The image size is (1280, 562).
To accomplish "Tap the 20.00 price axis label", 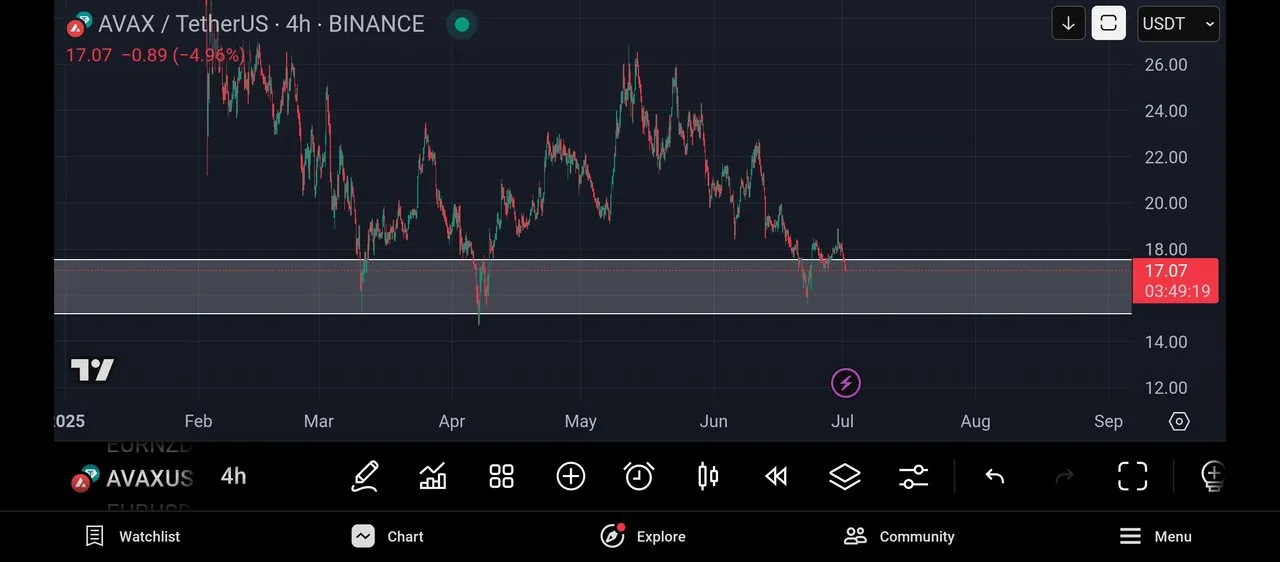I will click(1166, 203).
